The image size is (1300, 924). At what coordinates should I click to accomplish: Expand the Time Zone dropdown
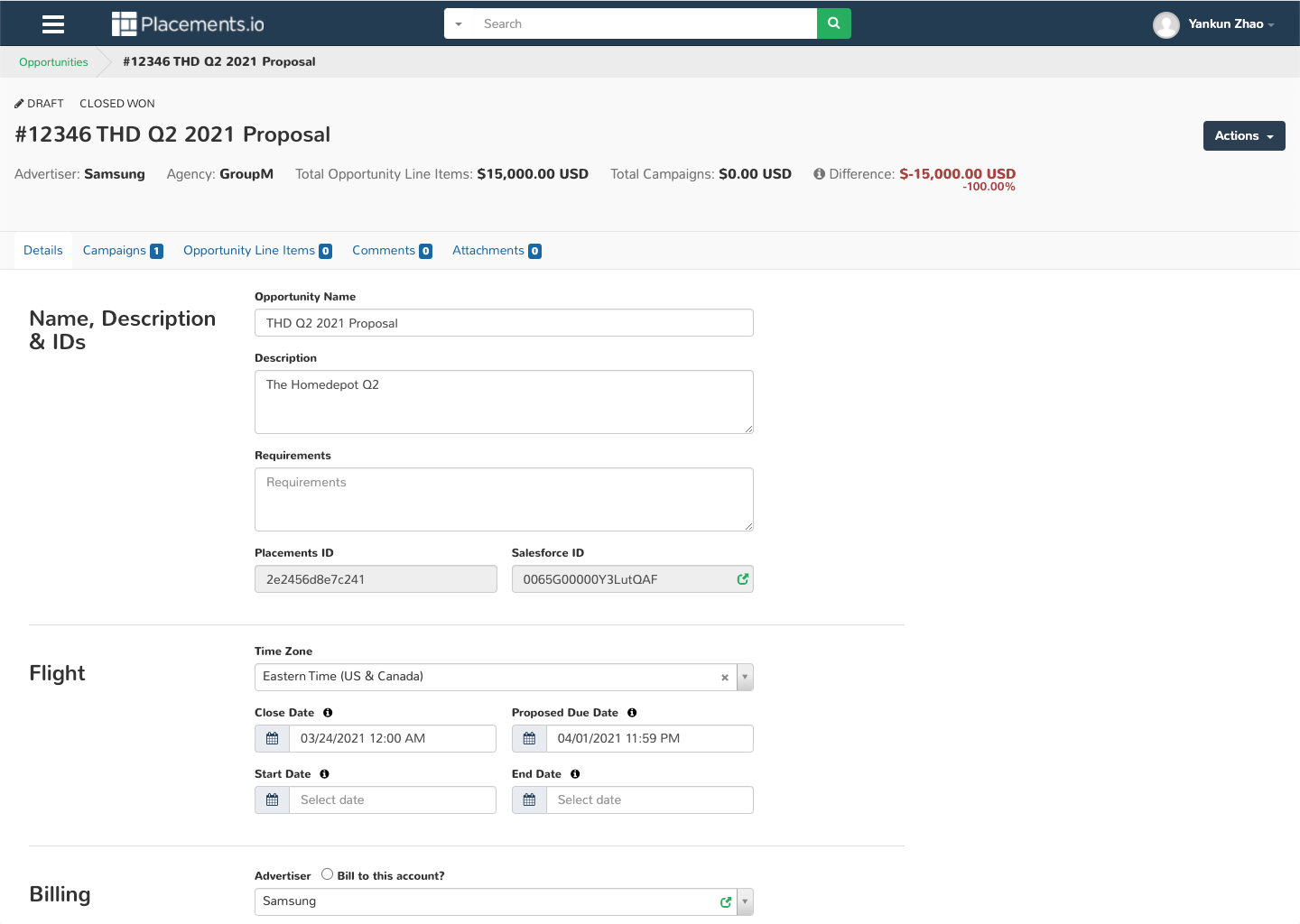point(745,677)
